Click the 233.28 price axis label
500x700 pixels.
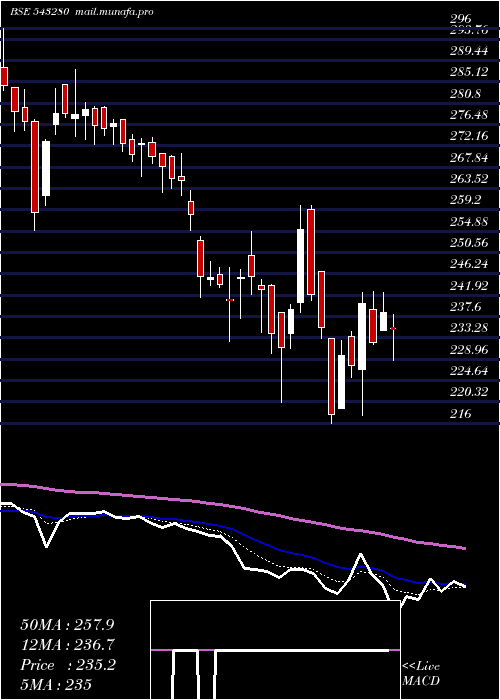[469, 328]
